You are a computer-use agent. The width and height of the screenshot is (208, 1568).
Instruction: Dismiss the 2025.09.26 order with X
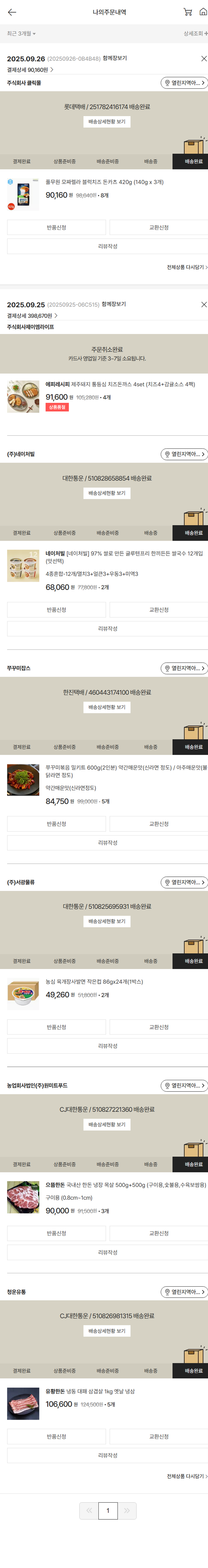pyautogui.click(x=204, y=58)
